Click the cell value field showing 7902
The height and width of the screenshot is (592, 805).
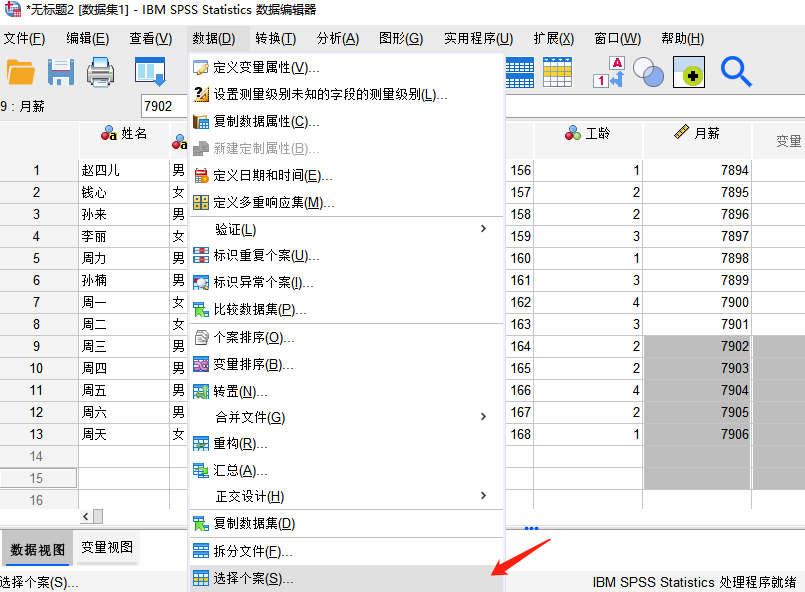(164, 106)
